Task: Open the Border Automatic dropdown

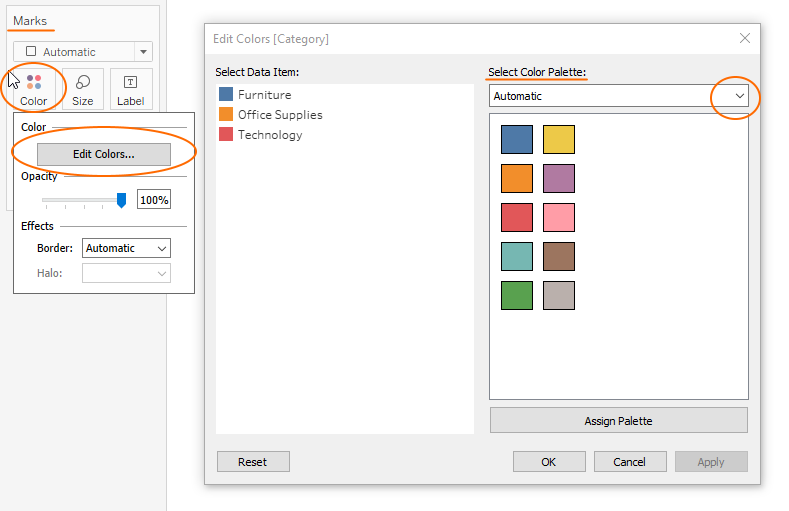Action: pyautogui.click(x=125, y=248)
